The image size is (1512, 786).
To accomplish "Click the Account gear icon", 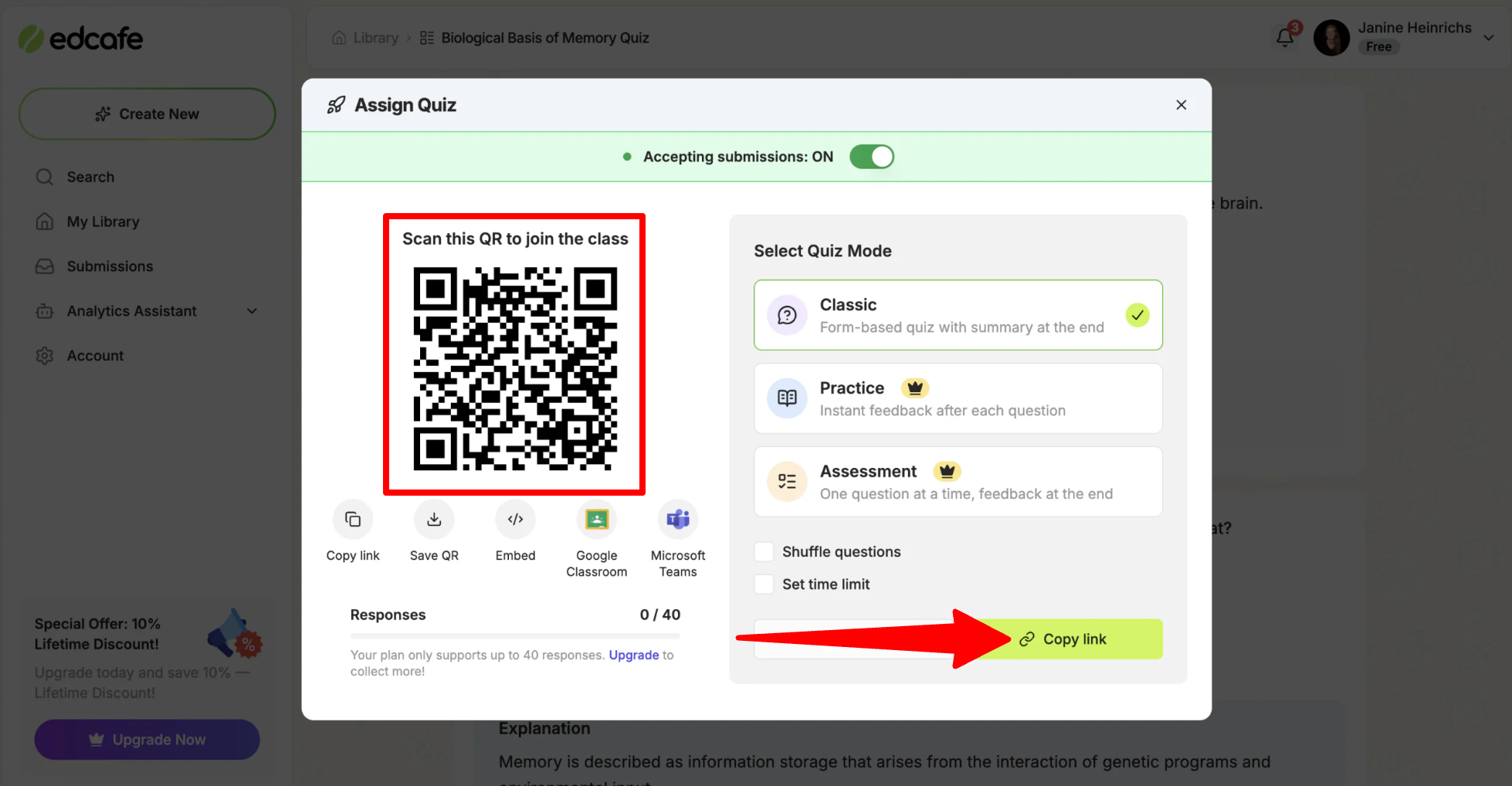I will tap(45, 356).
